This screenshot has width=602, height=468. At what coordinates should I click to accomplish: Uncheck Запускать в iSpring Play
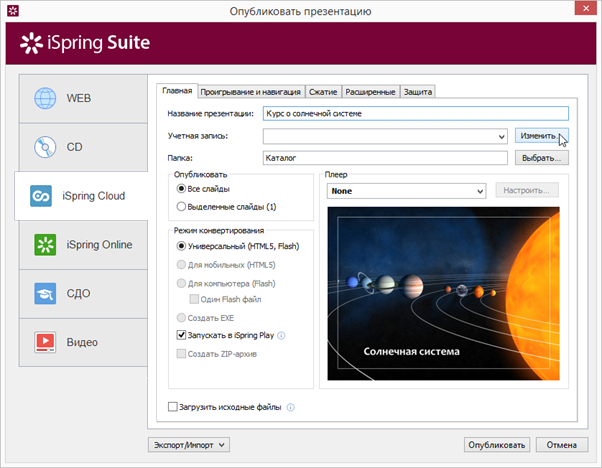181,335
